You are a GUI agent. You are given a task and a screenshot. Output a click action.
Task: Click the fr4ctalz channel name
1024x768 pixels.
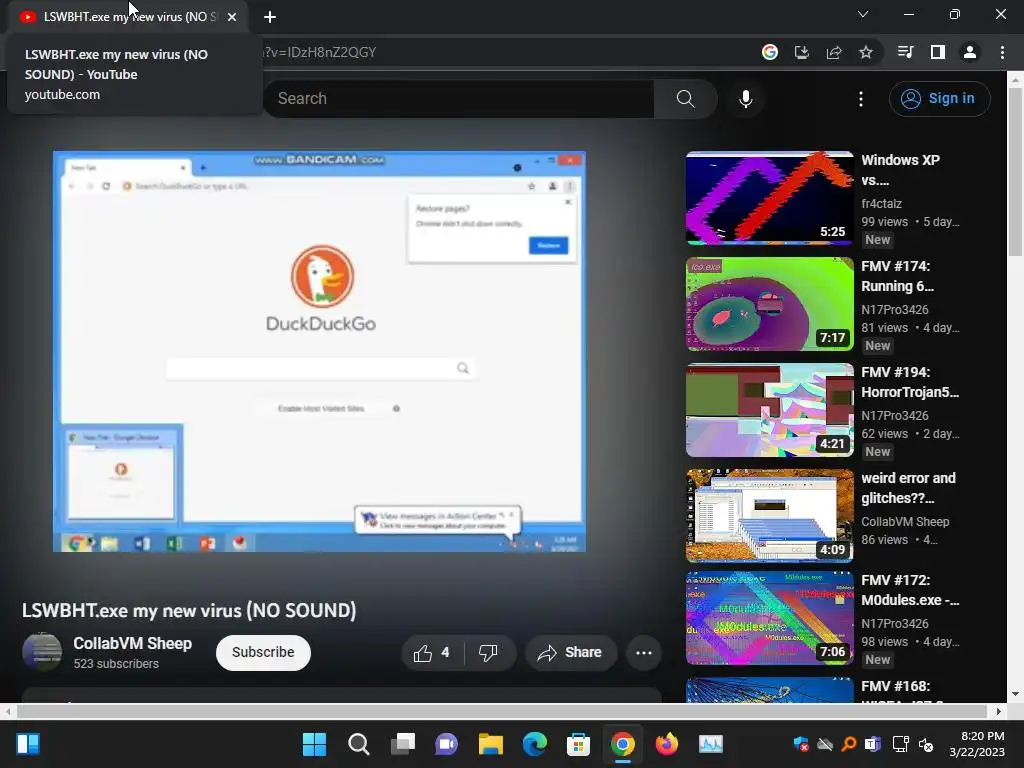pyautogui.click(x=881, y=204)
